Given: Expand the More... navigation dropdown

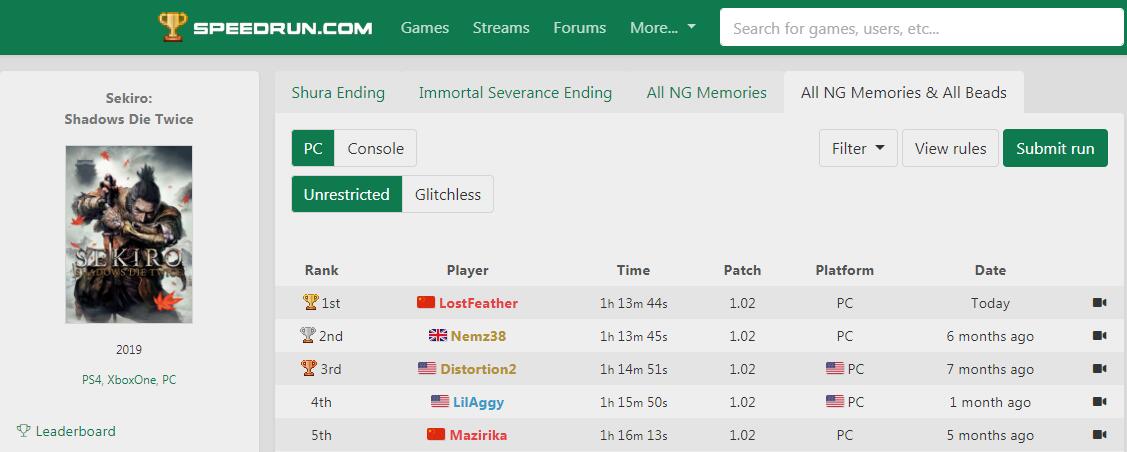Looking at the screenshot, I should point(663,28).
